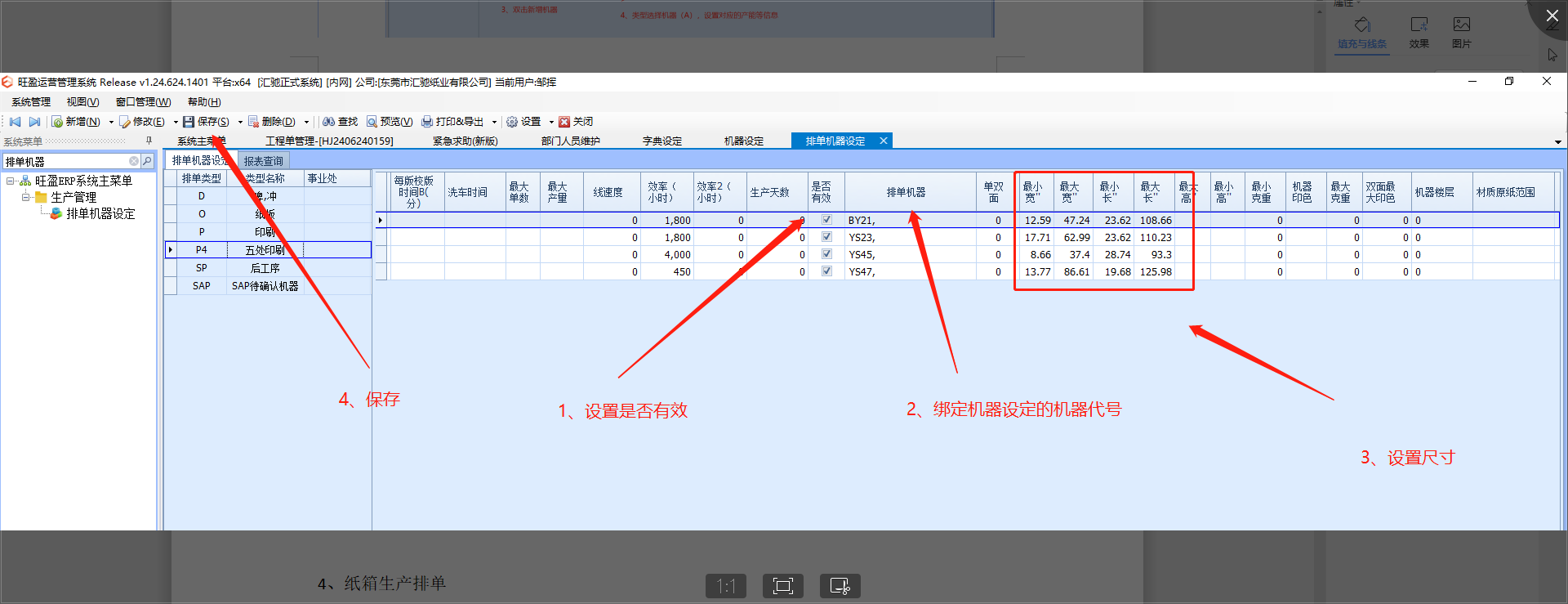Open the 窗口管理(W) menu
The height and width of the screenshot is (604, 1568).
[x=143, y=102]
